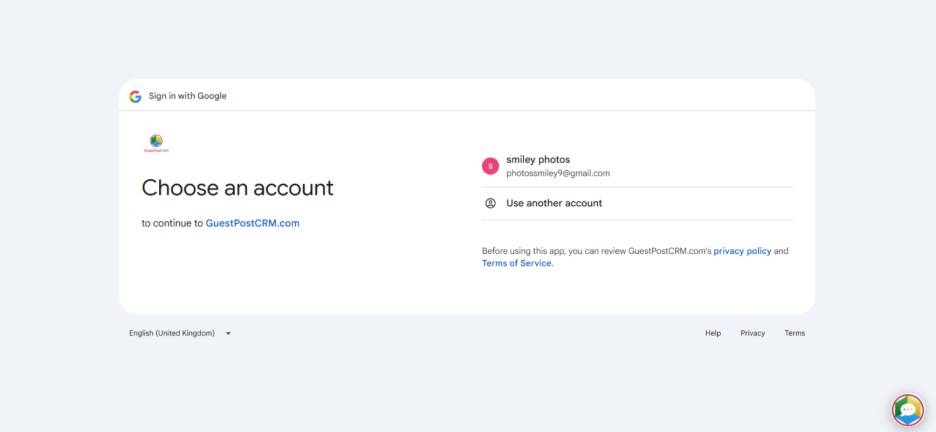
Task: Go to Privacy in the footer
Action: click(753, 333)
